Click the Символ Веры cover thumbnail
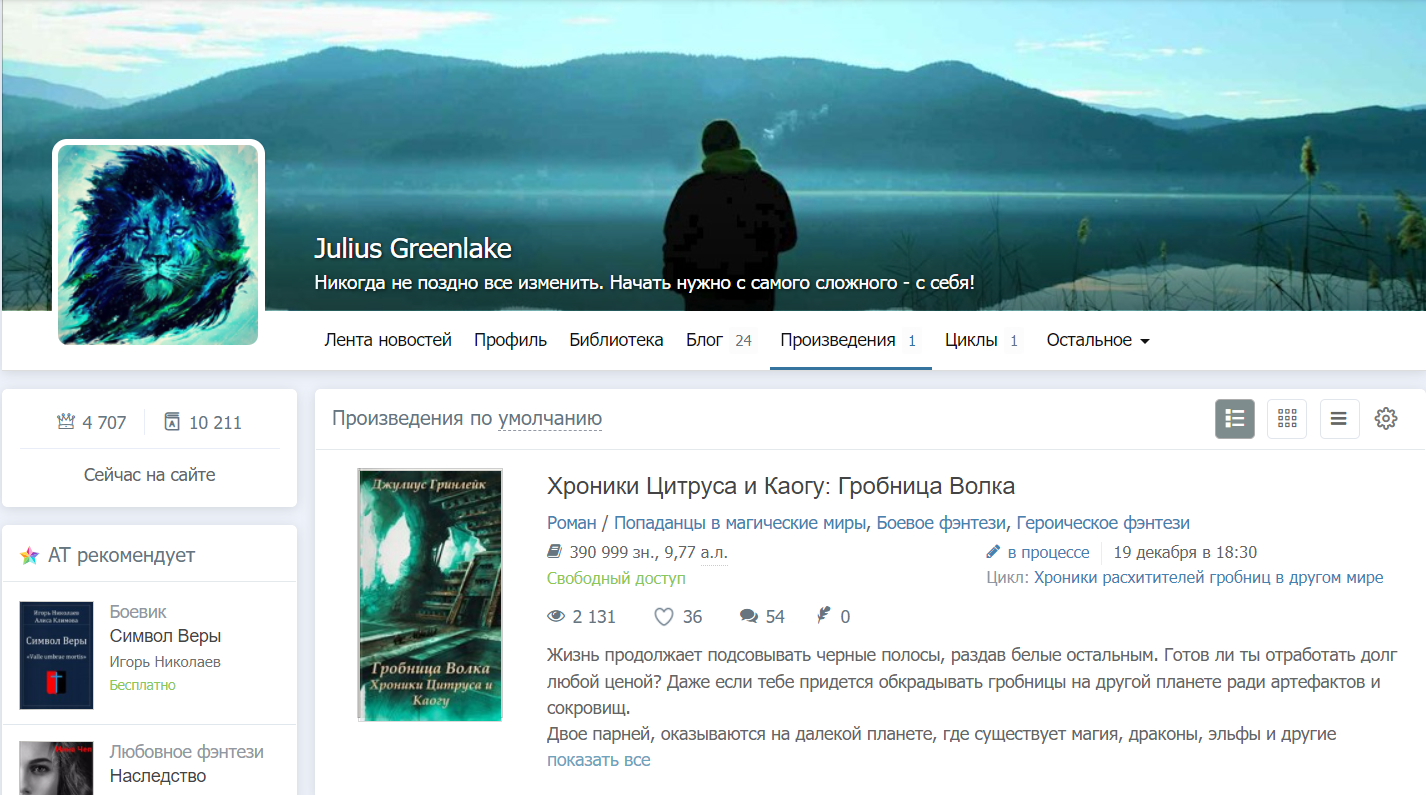Screen dimensions: 1426x795 [x=57, y=656]
